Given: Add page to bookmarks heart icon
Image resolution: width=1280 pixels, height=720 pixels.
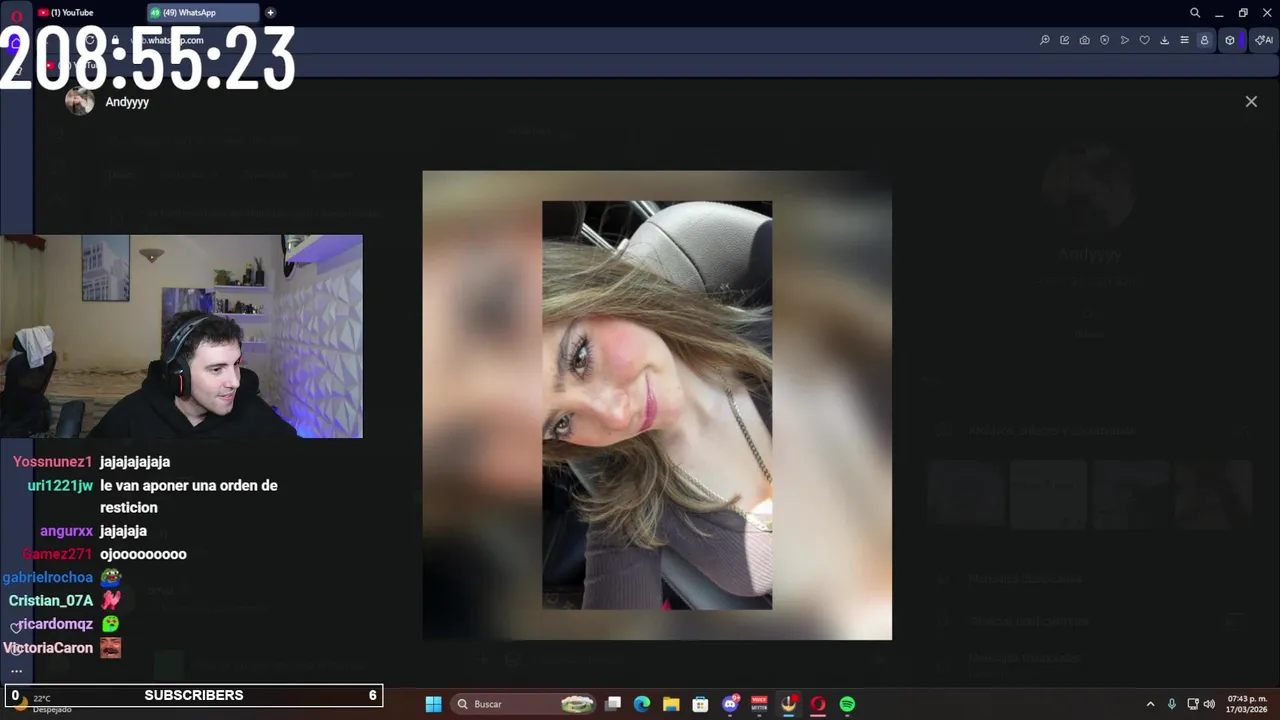Looking at the screenshot, I should pyautogui.click(x=1145, y=40).
